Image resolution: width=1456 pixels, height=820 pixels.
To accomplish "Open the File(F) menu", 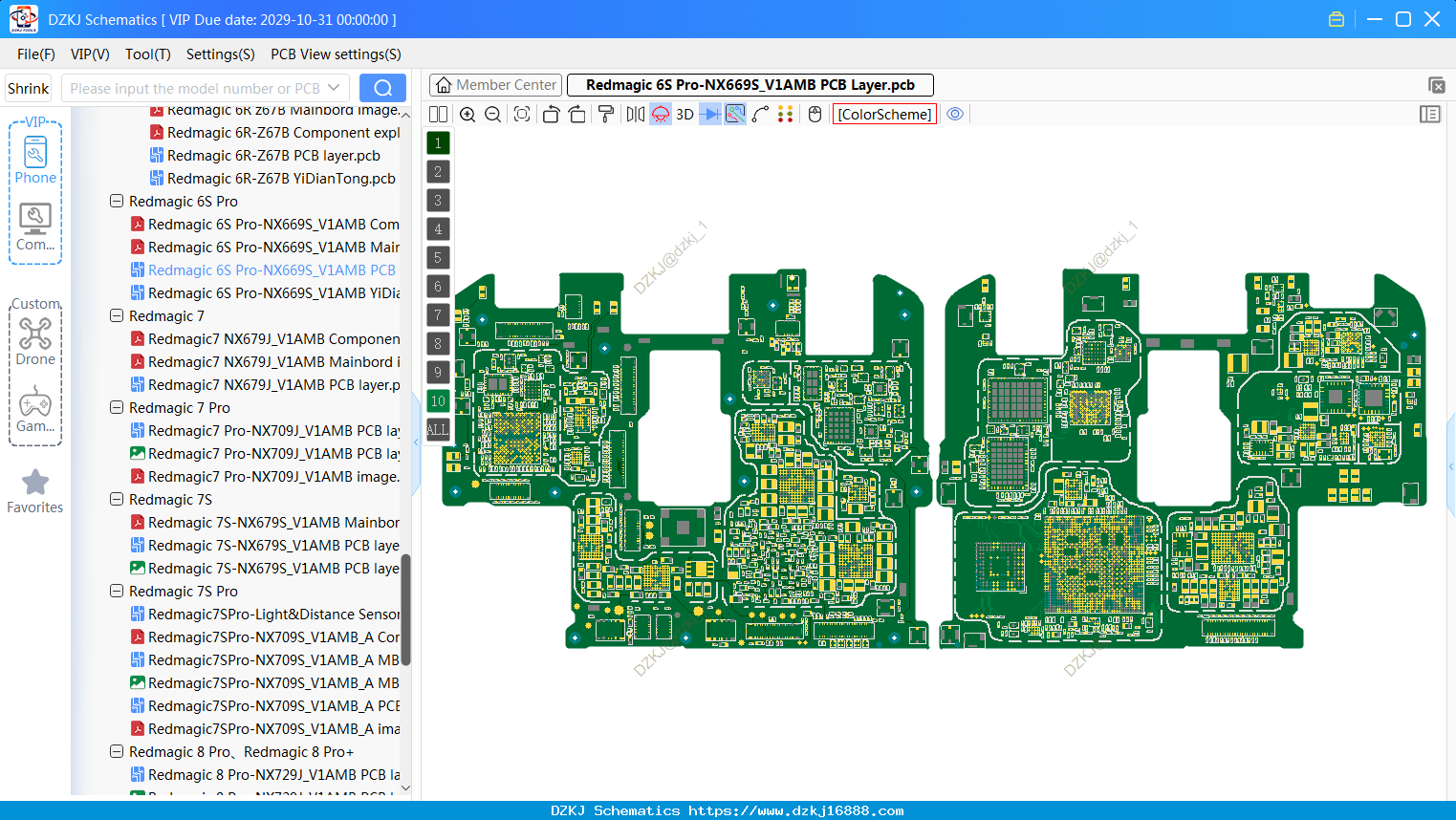I will pos(36,54).
